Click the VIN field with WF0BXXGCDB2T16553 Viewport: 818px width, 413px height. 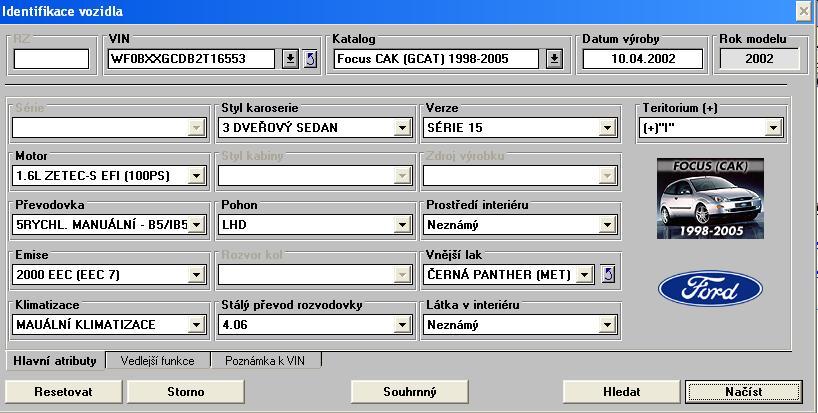click(x=191, y=59)
